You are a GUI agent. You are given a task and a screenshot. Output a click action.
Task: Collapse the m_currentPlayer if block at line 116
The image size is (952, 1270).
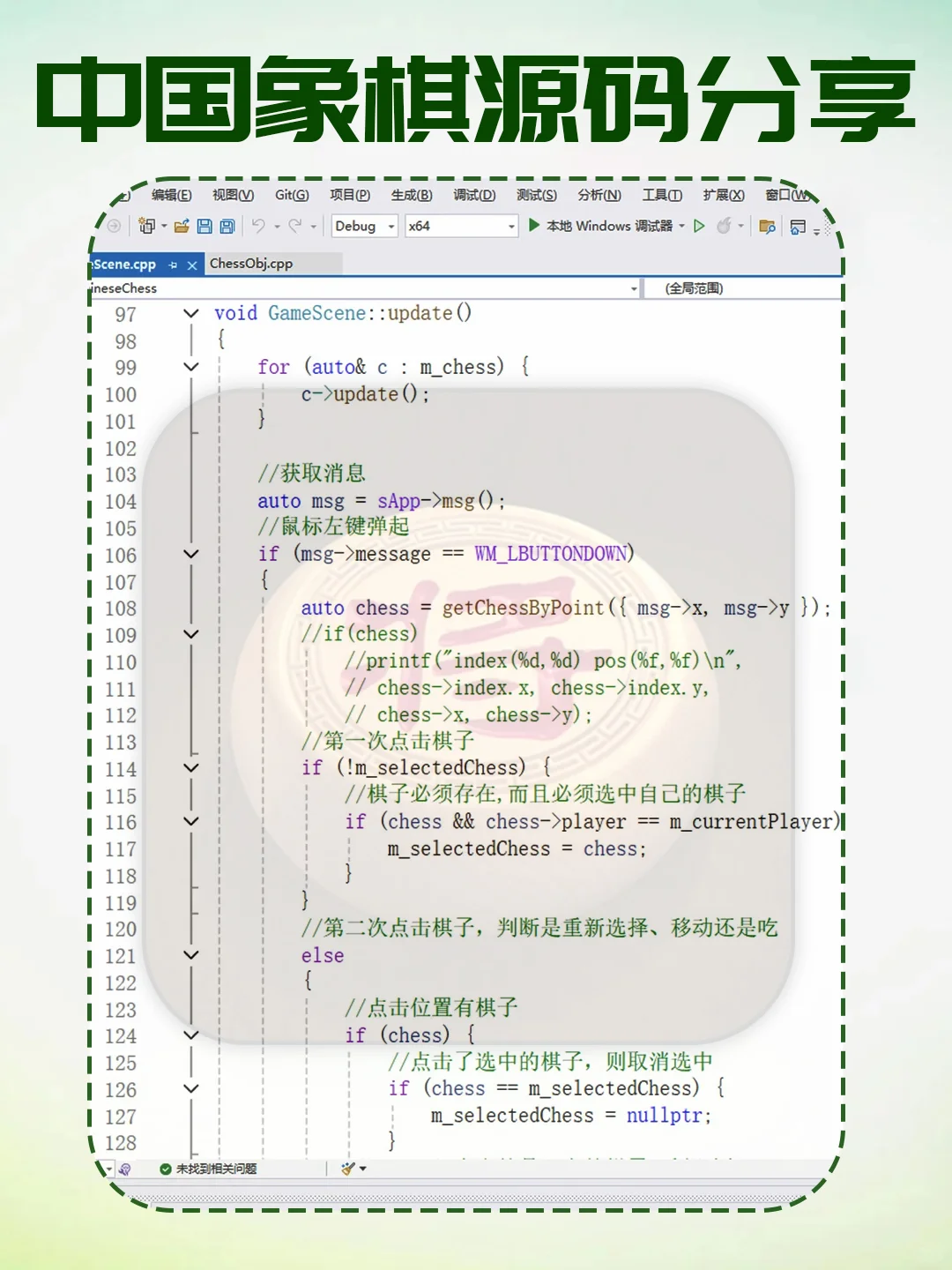(x=190, y=821)
